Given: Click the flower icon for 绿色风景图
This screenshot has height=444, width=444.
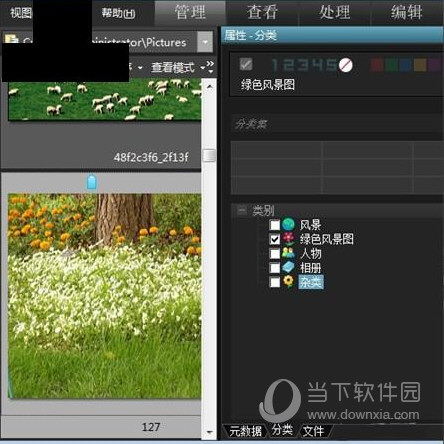Looking at the screenshot, I should (x=289, y=239).
